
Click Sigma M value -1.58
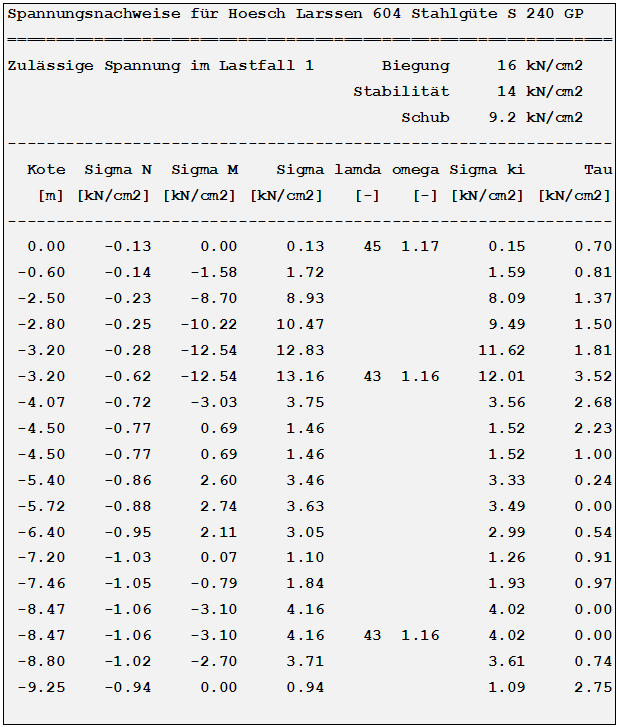(214, 272)
